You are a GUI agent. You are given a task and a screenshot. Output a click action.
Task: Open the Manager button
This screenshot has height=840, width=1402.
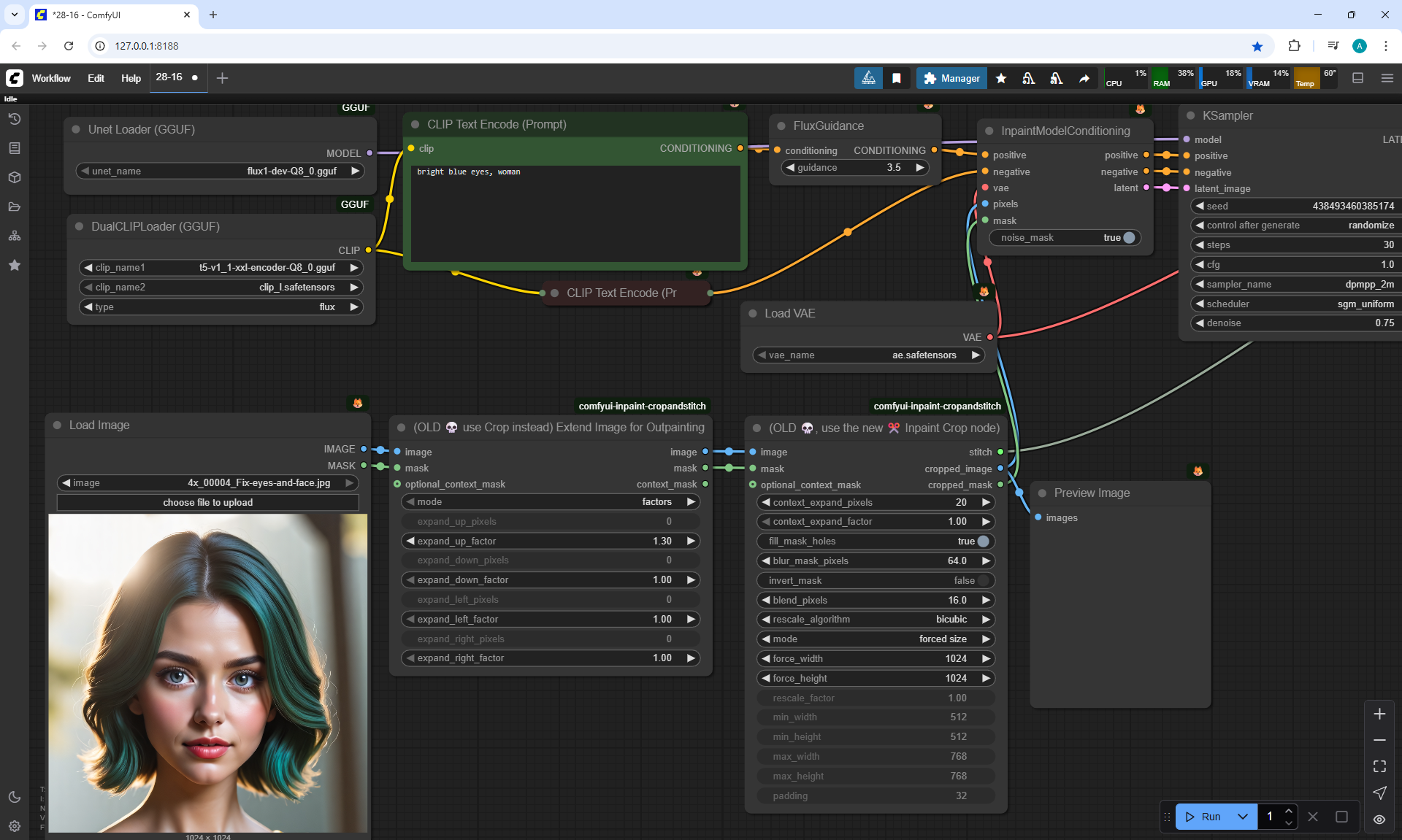pyautogui.click(x=951, y=78)
